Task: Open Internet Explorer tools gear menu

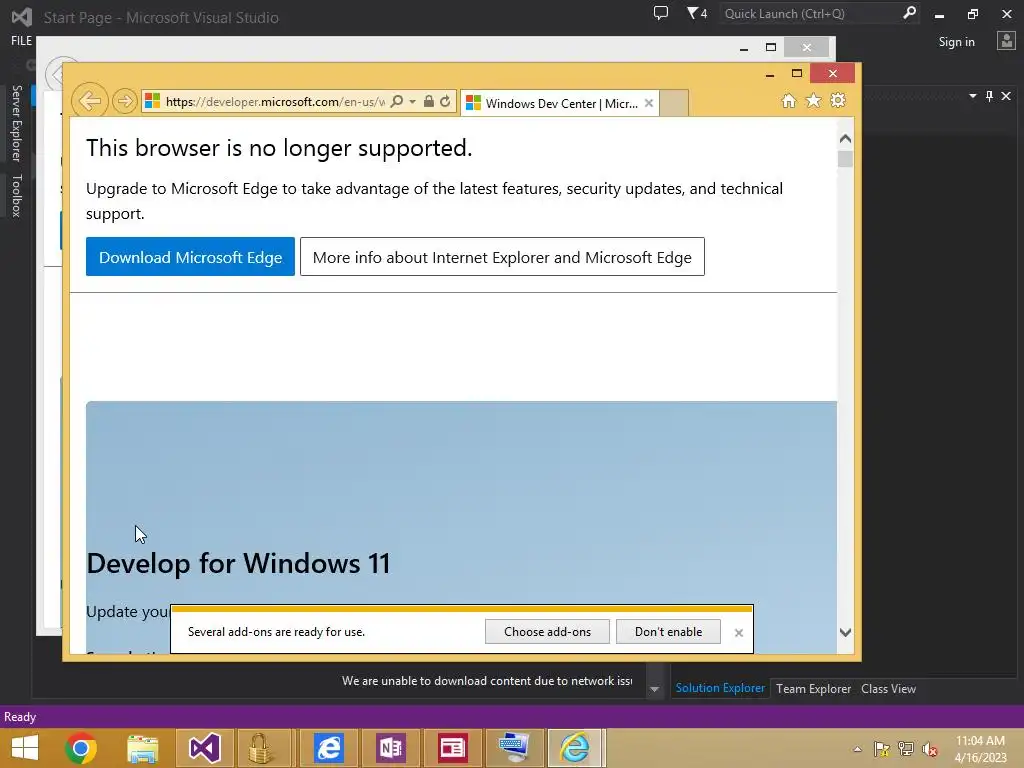Action: point(838,100)
